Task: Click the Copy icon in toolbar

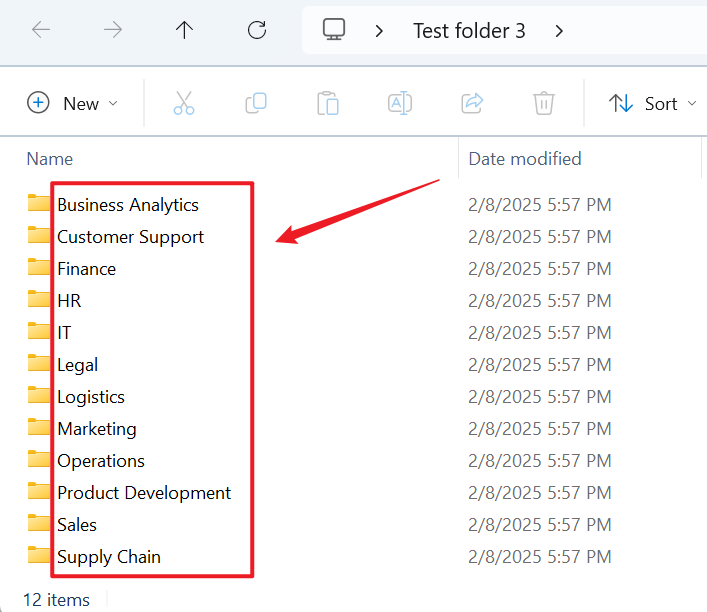Action: click(x=256, y=103)
